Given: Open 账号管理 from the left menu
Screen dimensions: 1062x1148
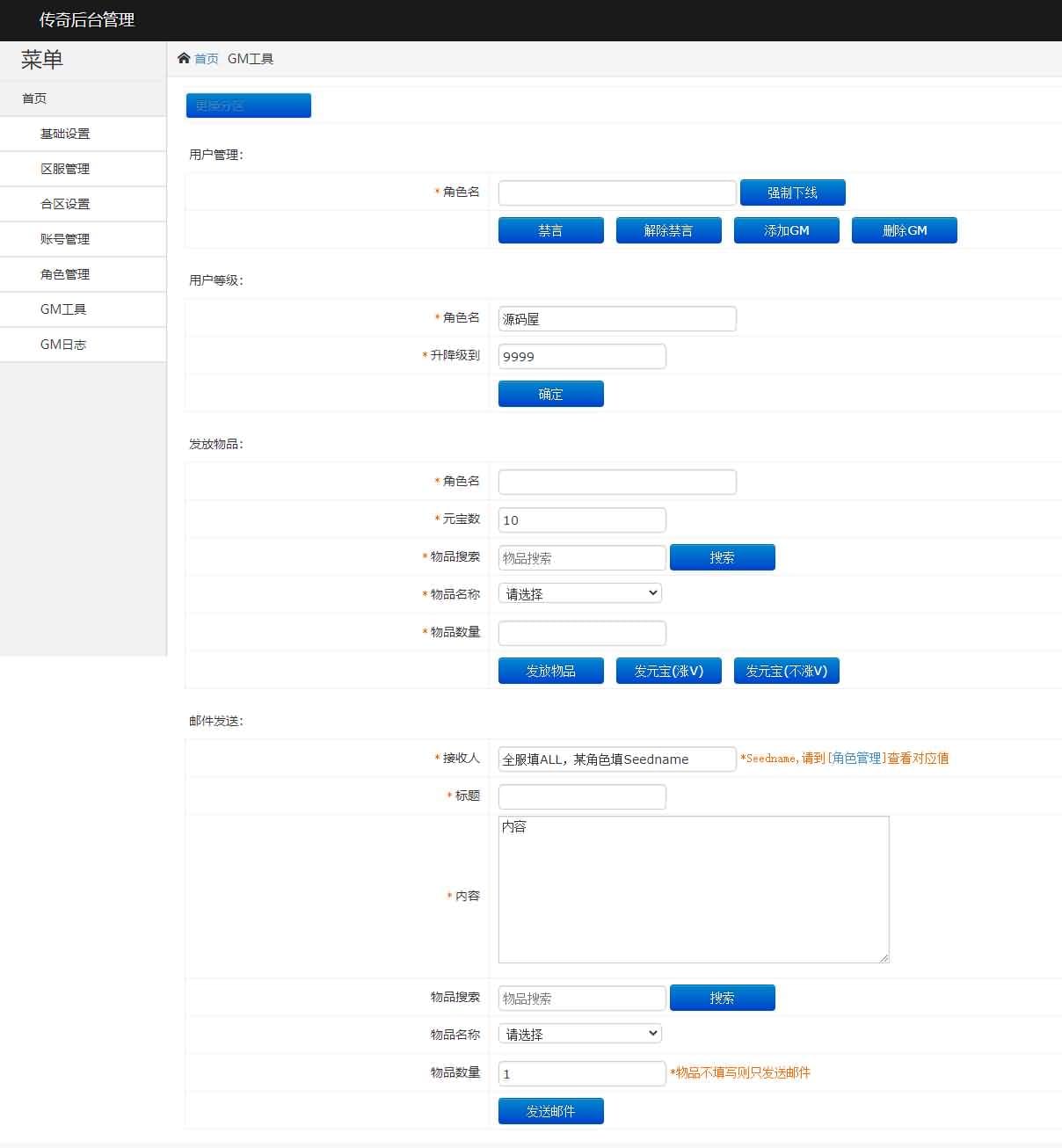Looking at the screenshot, I should [x=65, y=238].
